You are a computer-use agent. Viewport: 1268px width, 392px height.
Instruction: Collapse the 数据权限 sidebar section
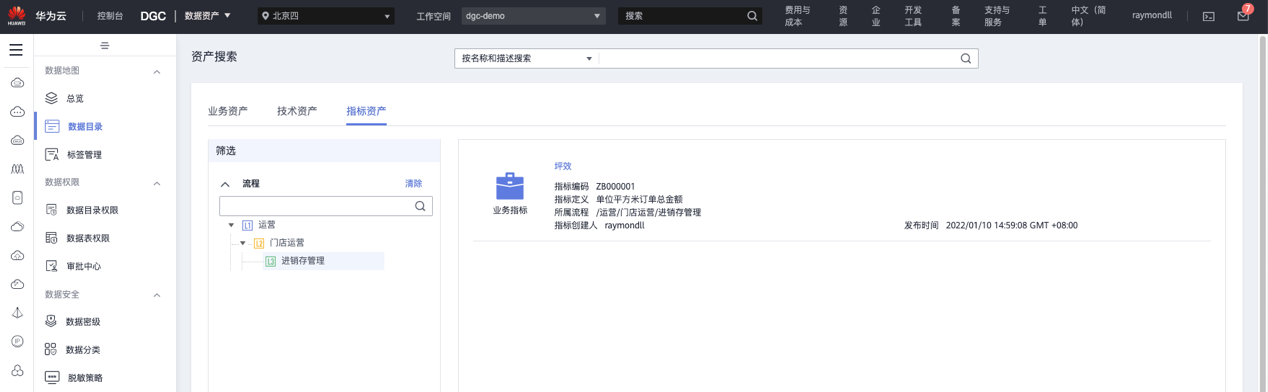[157, 183]
